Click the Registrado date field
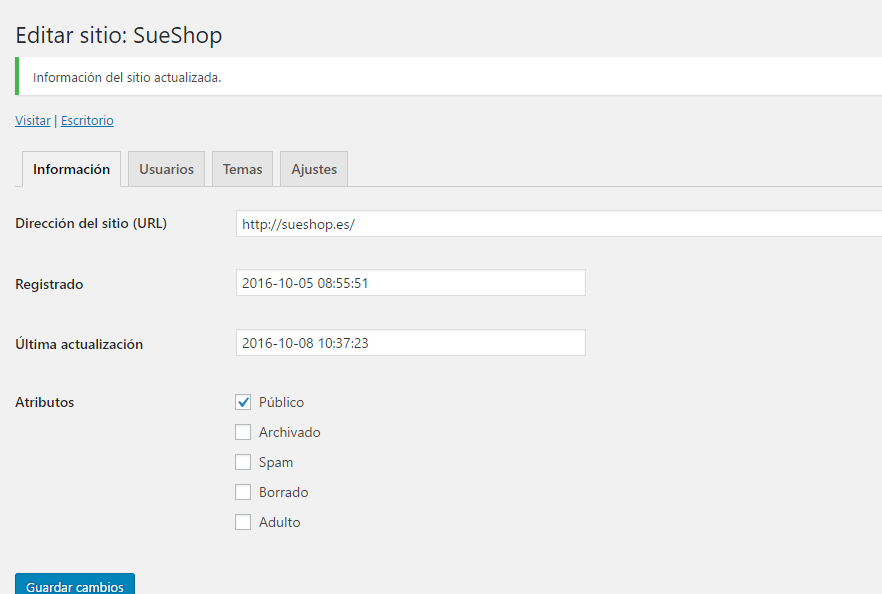This screenshot has height=594, width=882. point(411,282)
